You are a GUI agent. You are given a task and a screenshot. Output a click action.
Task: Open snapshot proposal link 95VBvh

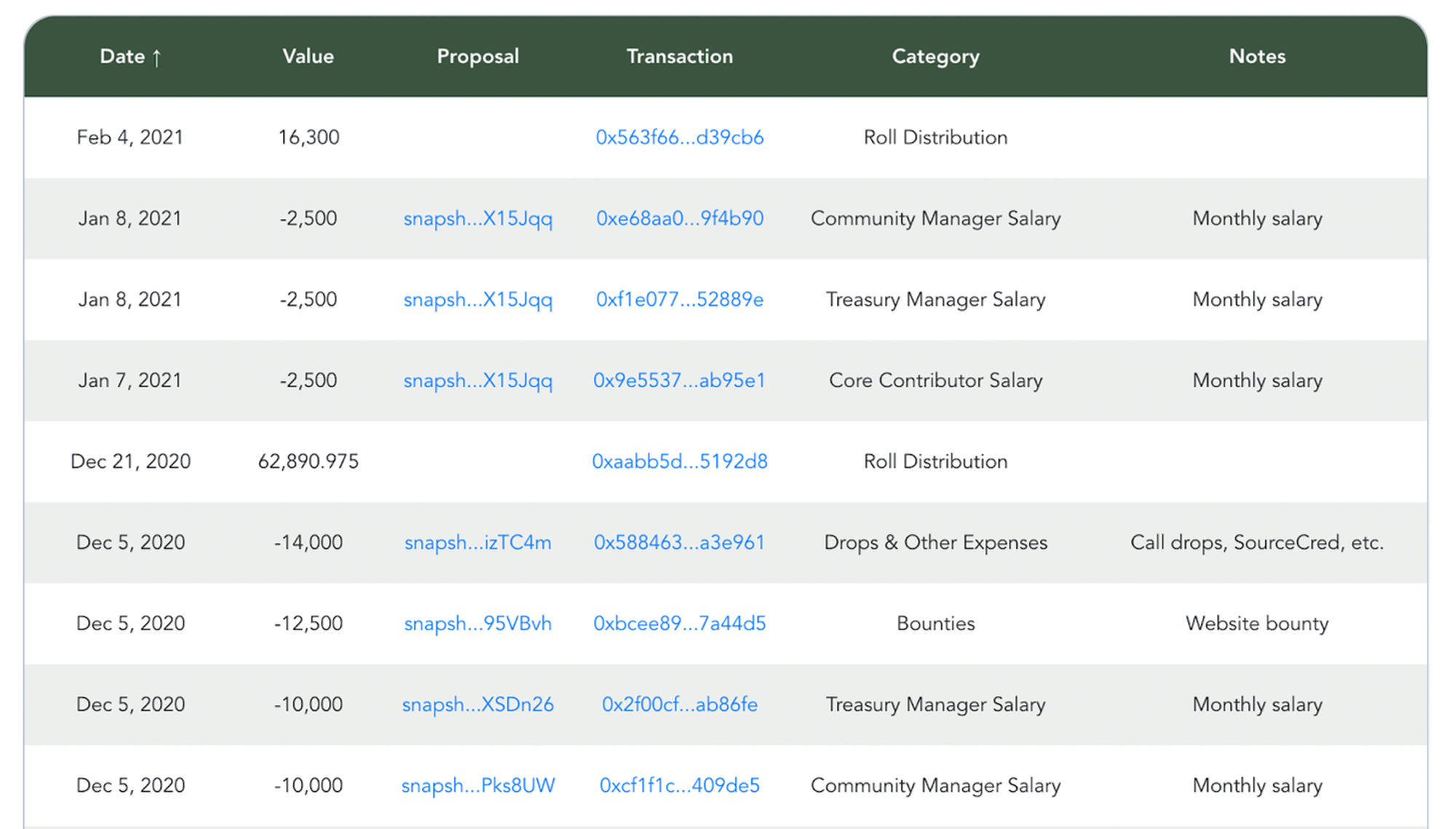pos(478,624)
